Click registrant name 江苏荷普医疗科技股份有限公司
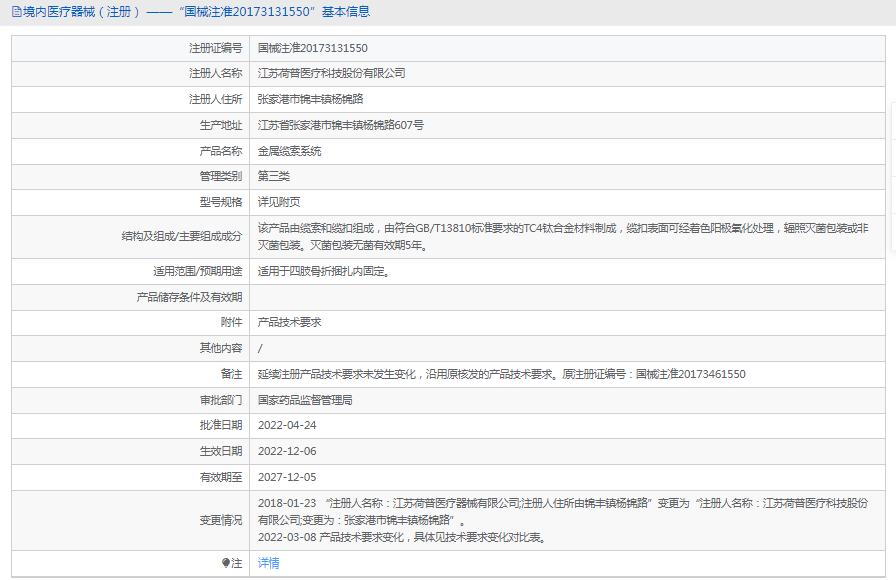The height and width of the screenshot is (580, 896). pos(331,73)
